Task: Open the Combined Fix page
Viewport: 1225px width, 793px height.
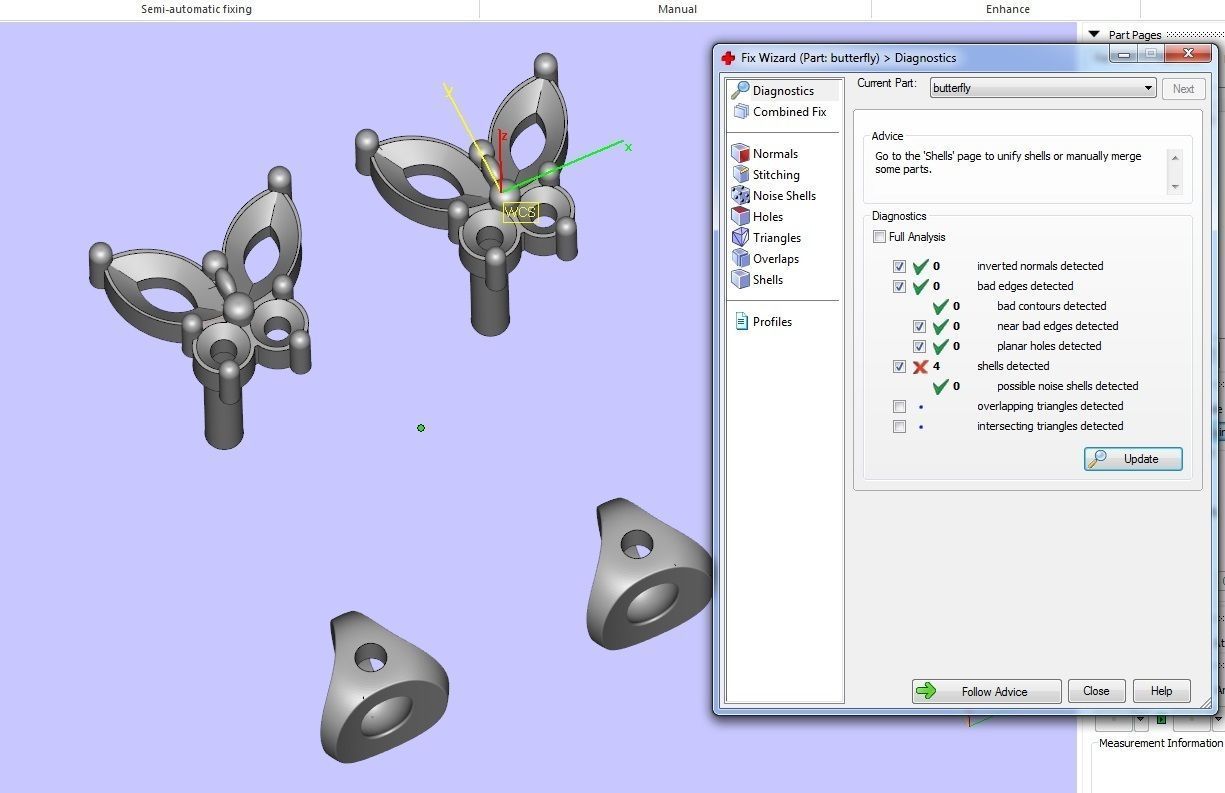Action: tap(780, 111)
